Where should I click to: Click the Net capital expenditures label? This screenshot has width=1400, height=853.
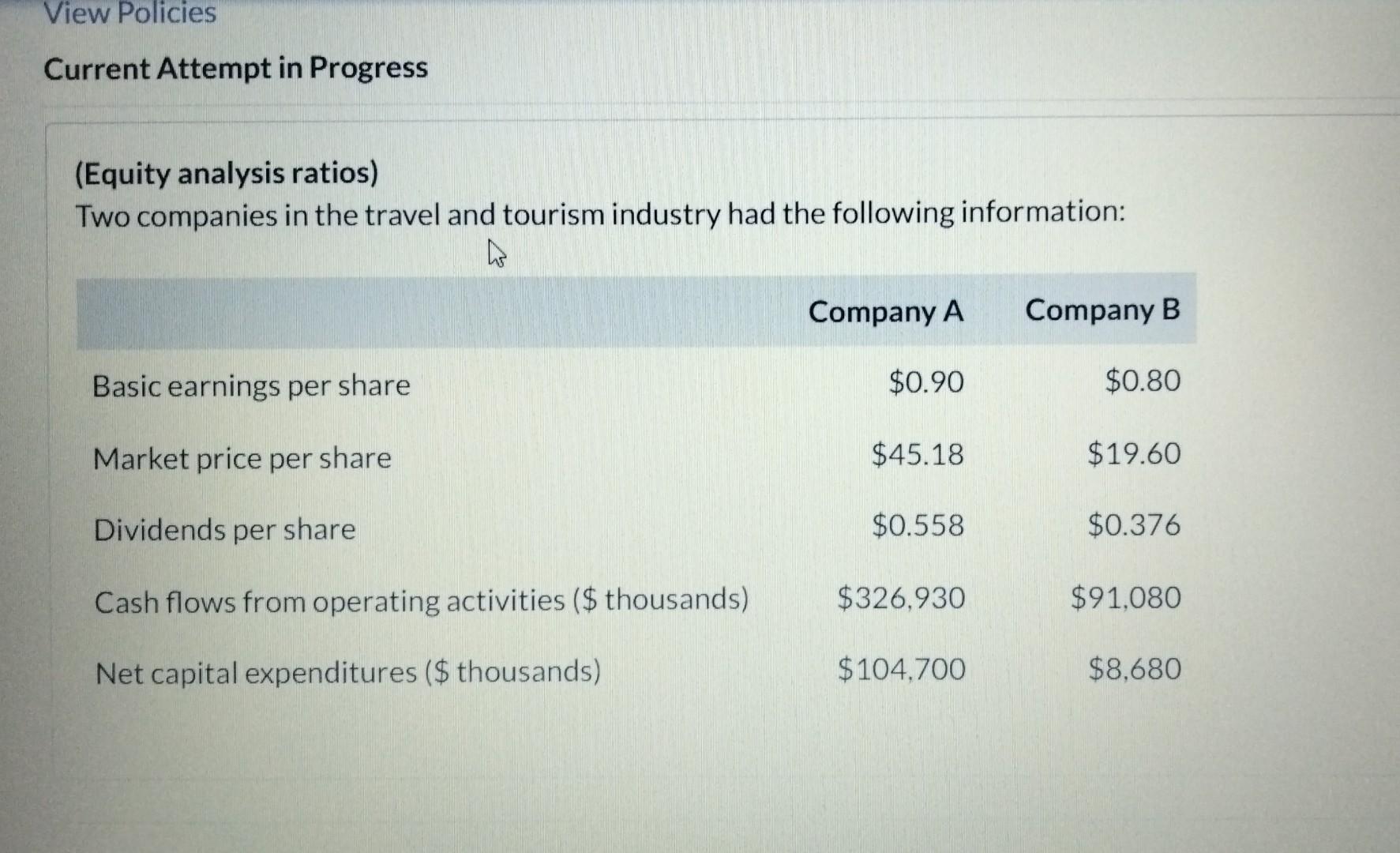[x=347, y=671]
